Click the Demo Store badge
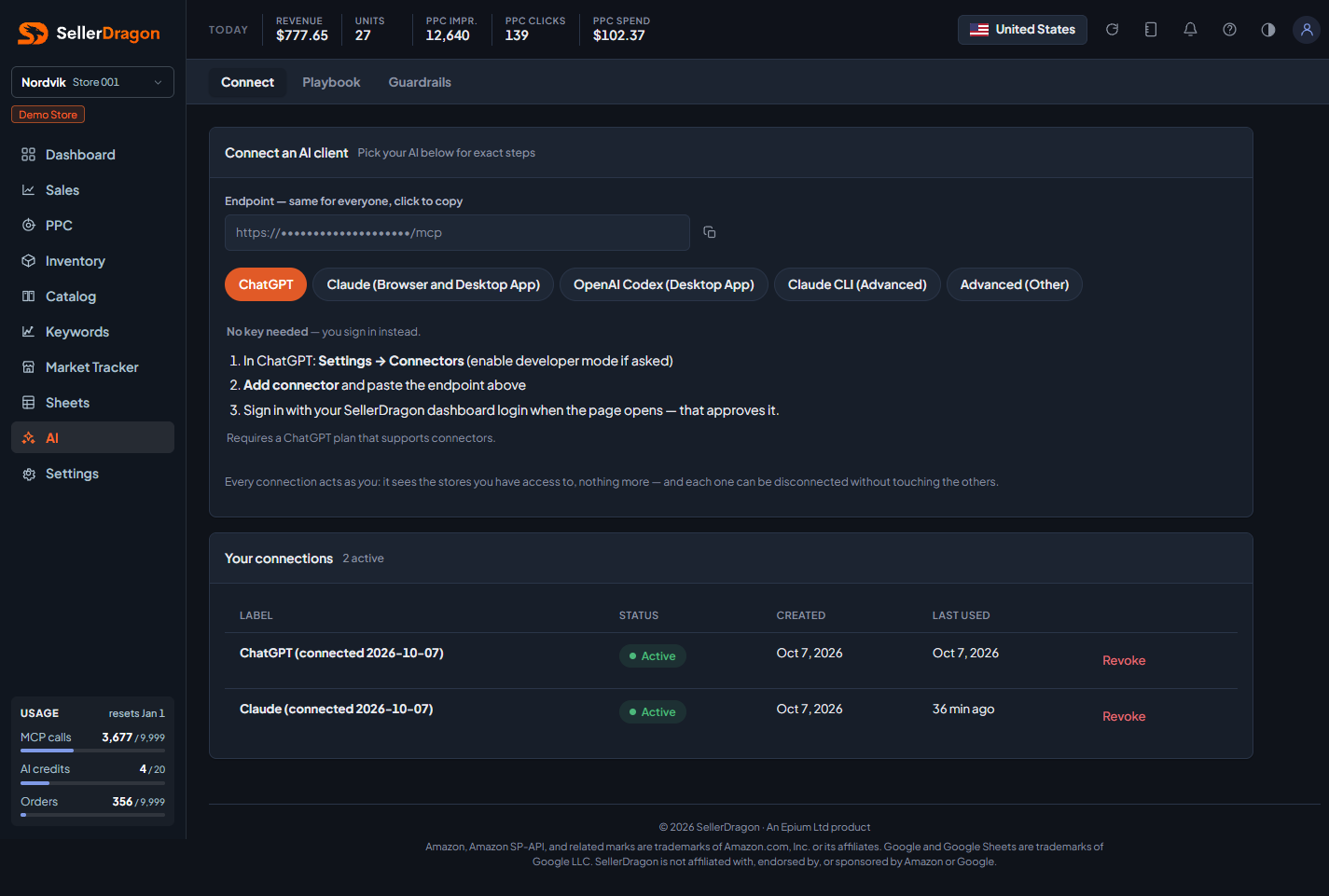 [48, 115]
